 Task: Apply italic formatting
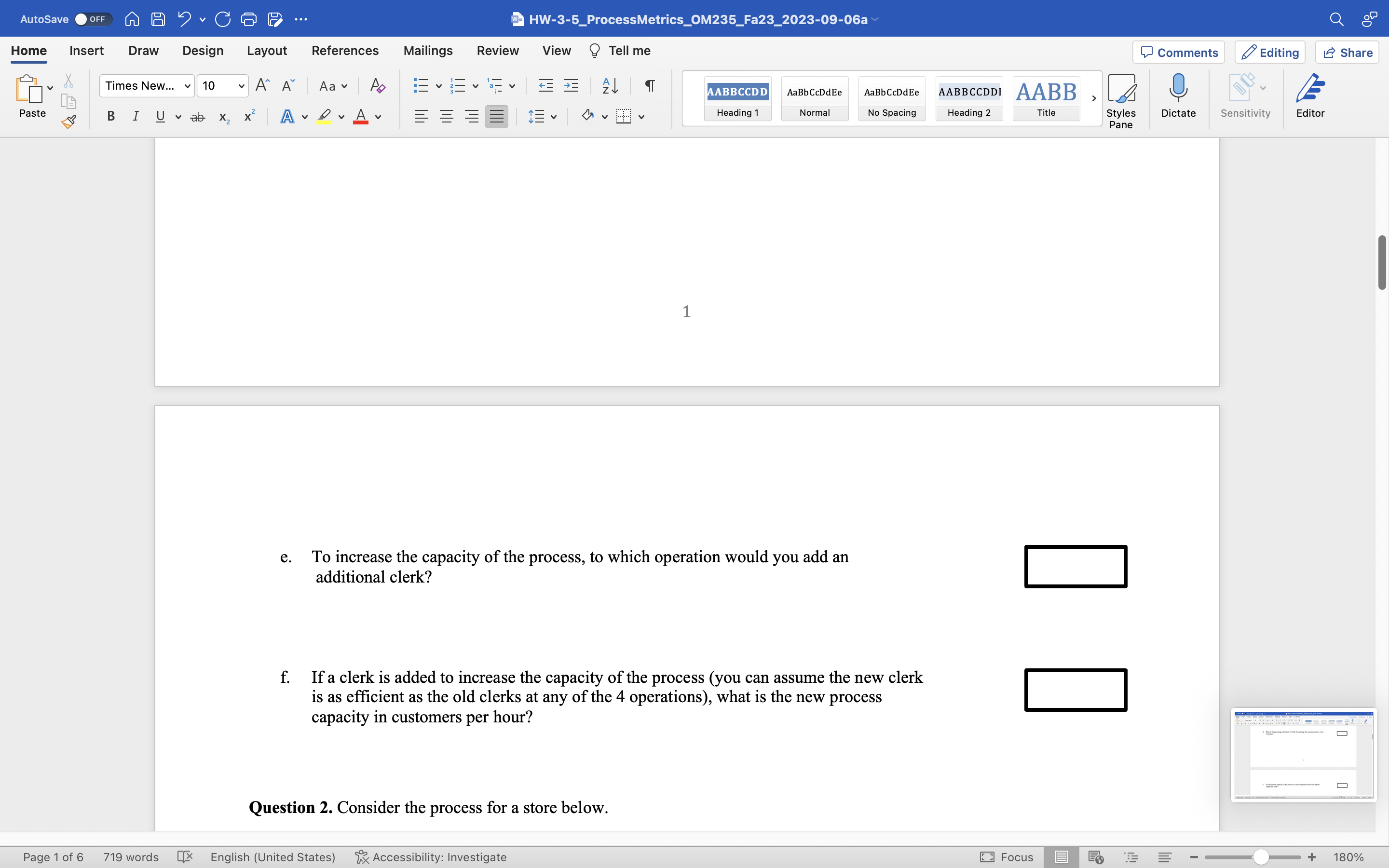pyautogui.click(x=136, y=116)
